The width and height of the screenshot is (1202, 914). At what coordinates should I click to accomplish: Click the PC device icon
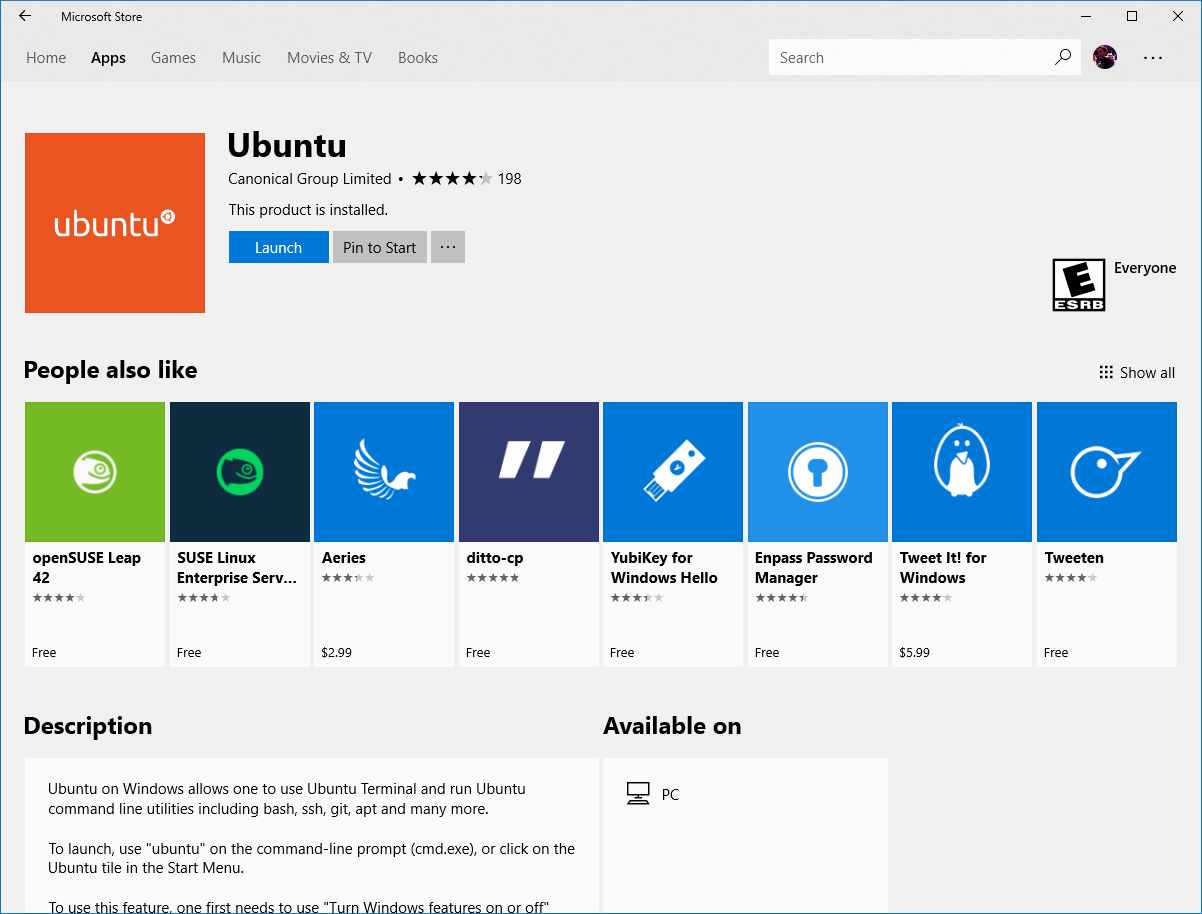click(638, 794)
